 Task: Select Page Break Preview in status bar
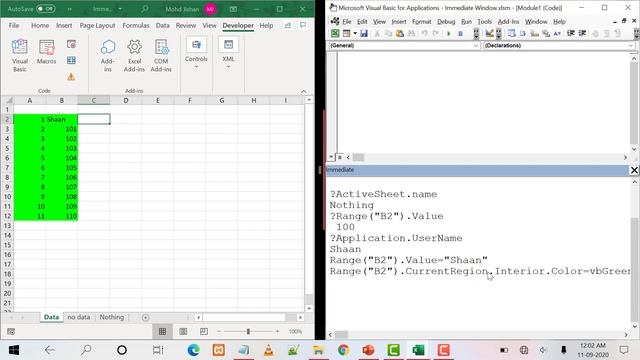(x=204, y=331)
